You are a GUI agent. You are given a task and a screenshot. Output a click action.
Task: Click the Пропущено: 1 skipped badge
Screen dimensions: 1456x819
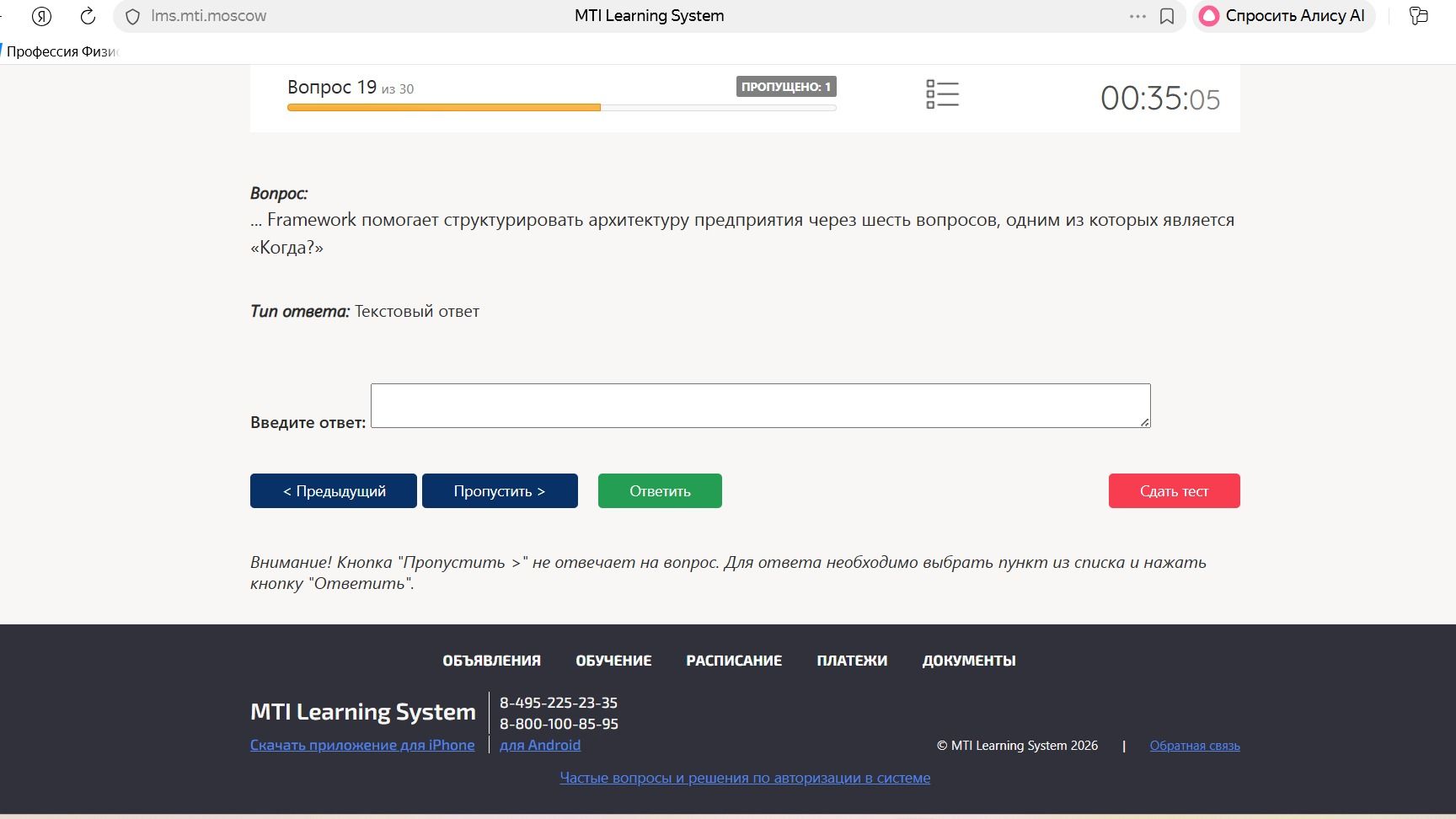[x=786, y=87]
